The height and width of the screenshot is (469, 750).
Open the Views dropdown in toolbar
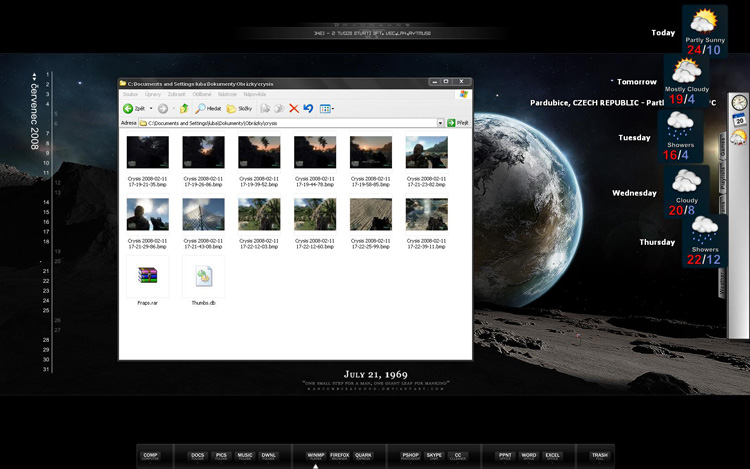click(x=327, y=108)
